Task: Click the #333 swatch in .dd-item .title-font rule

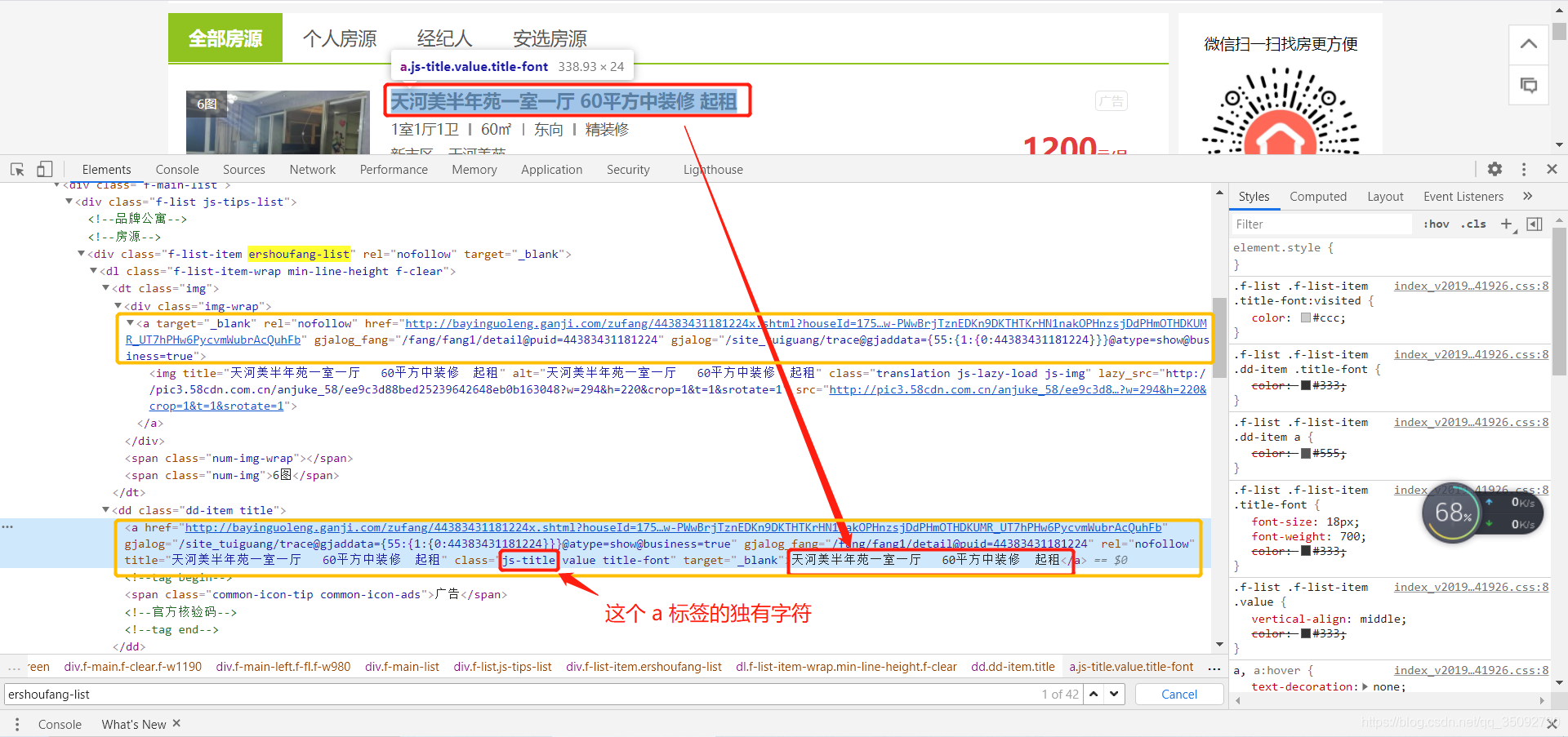Action: point(1306,385)
